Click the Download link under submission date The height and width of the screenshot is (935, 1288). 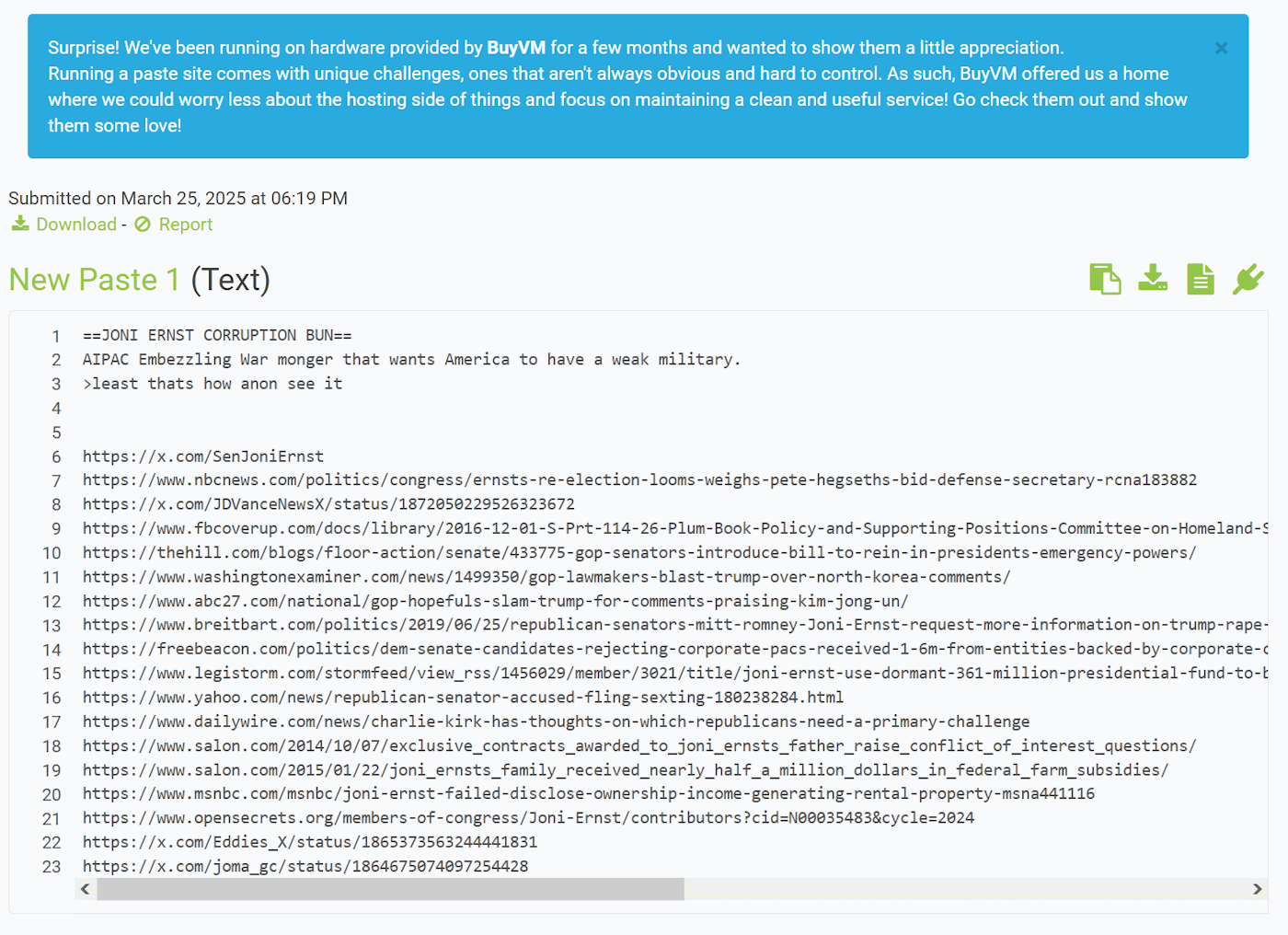(x=76, y=225)
